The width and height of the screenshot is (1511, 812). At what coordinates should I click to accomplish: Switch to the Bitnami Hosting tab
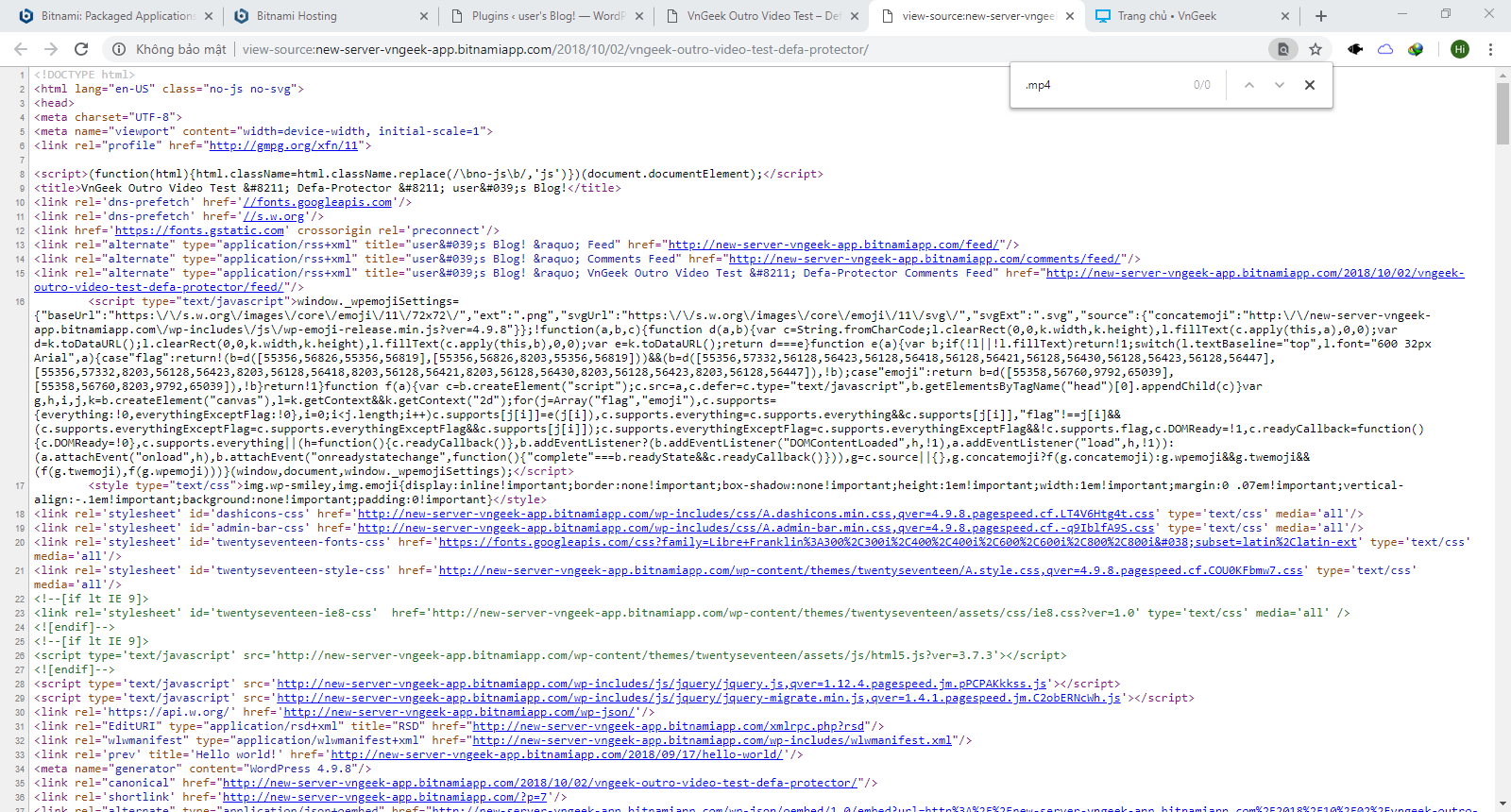click(331, 16)
